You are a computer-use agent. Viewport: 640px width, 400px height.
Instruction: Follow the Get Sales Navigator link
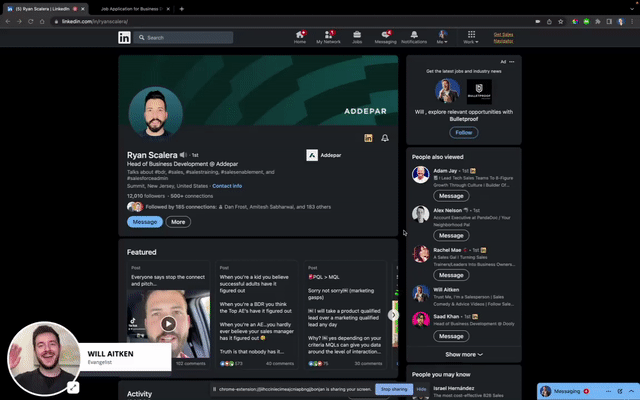[x=503, y=38]
